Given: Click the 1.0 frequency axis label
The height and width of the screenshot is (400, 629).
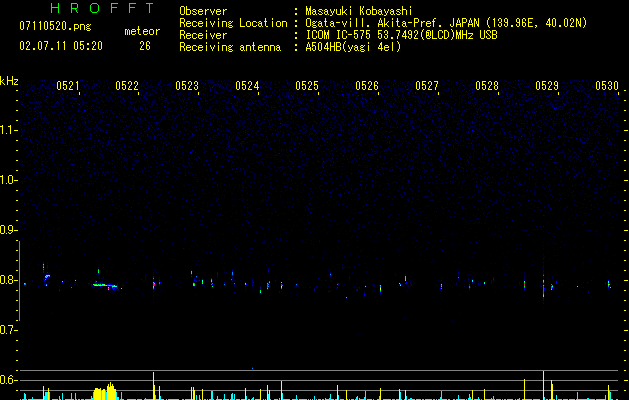Looking at the screenshot, I should pos(9,180).
